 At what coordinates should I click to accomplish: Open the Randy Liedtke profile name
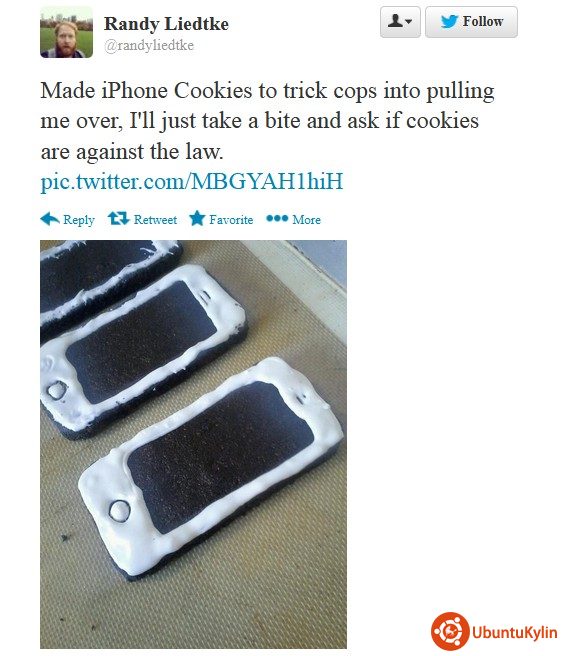point(166,24)
